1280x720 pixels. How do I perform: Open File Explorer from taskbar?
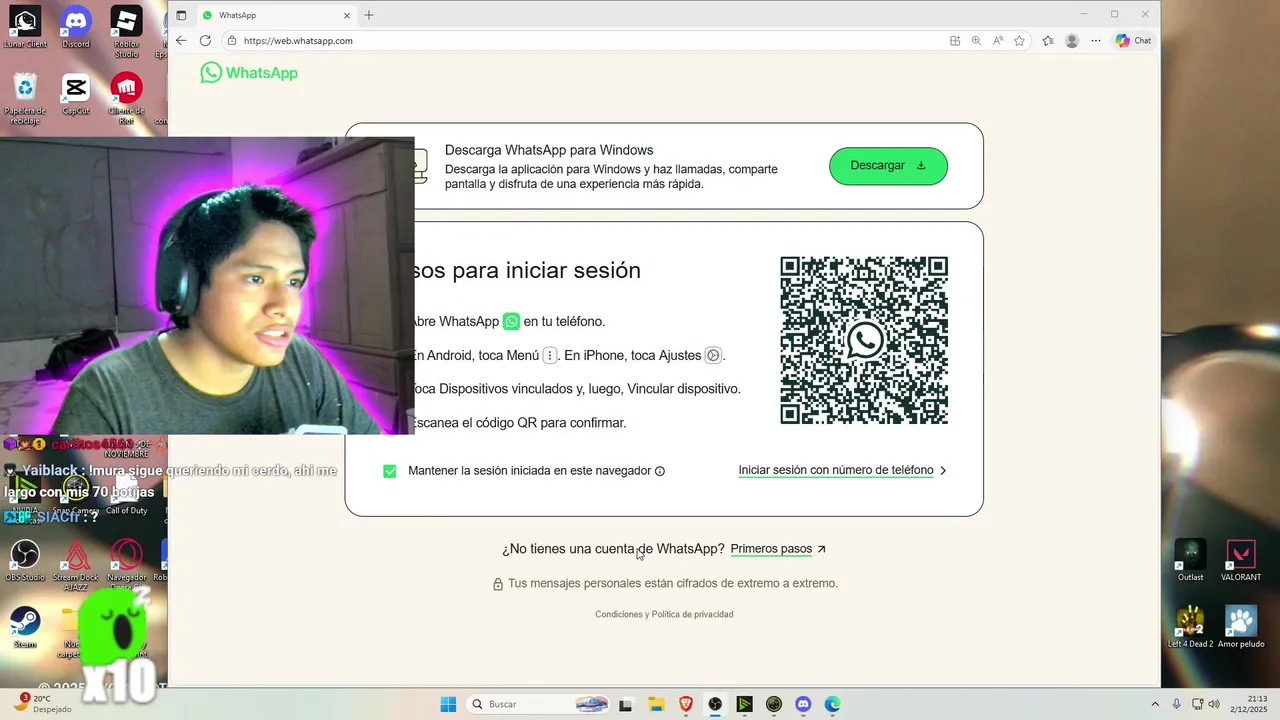pyautogui.click(x=656, y=704)
